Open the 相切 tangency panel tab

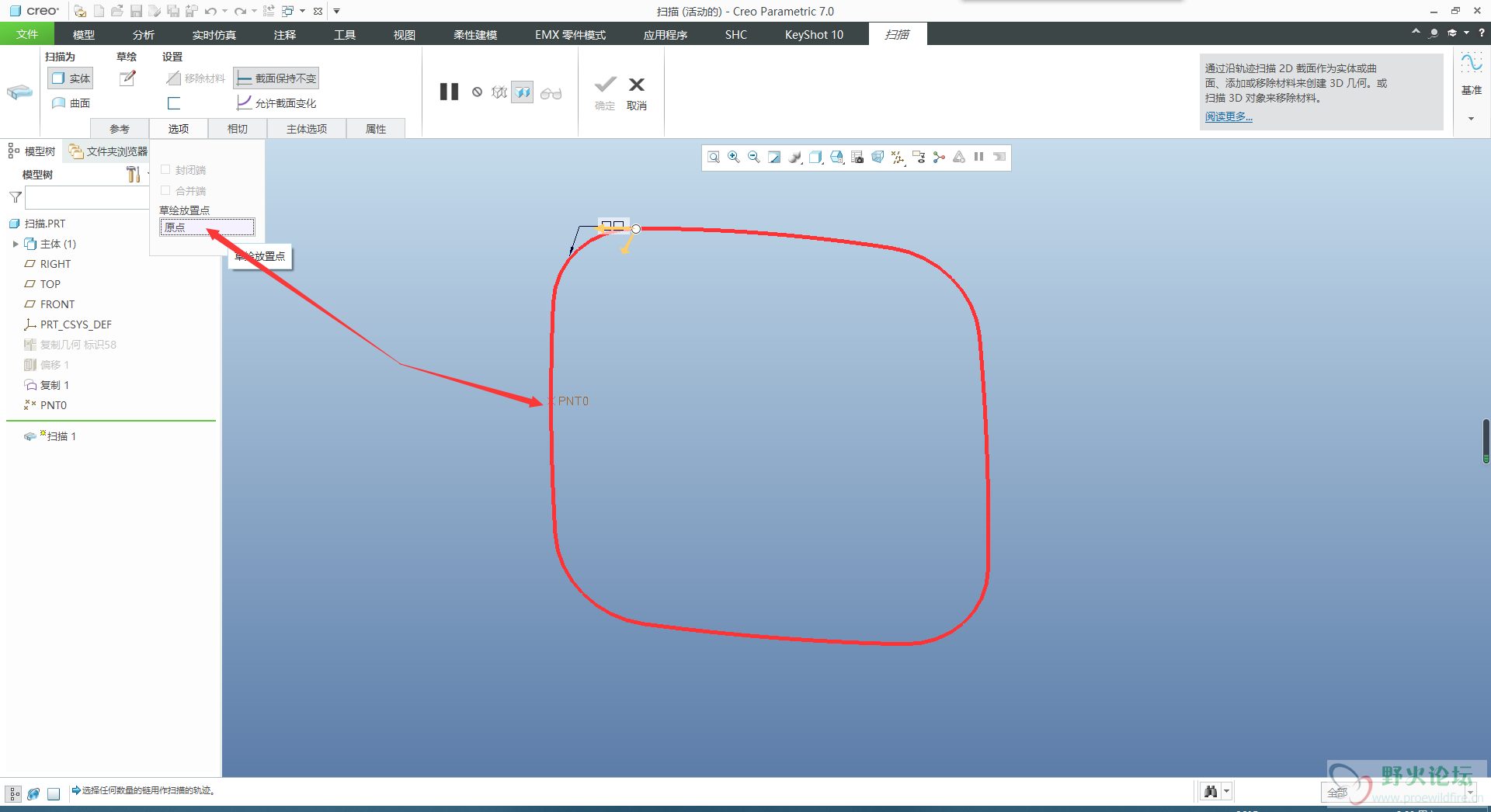click(x=238, y=129)
